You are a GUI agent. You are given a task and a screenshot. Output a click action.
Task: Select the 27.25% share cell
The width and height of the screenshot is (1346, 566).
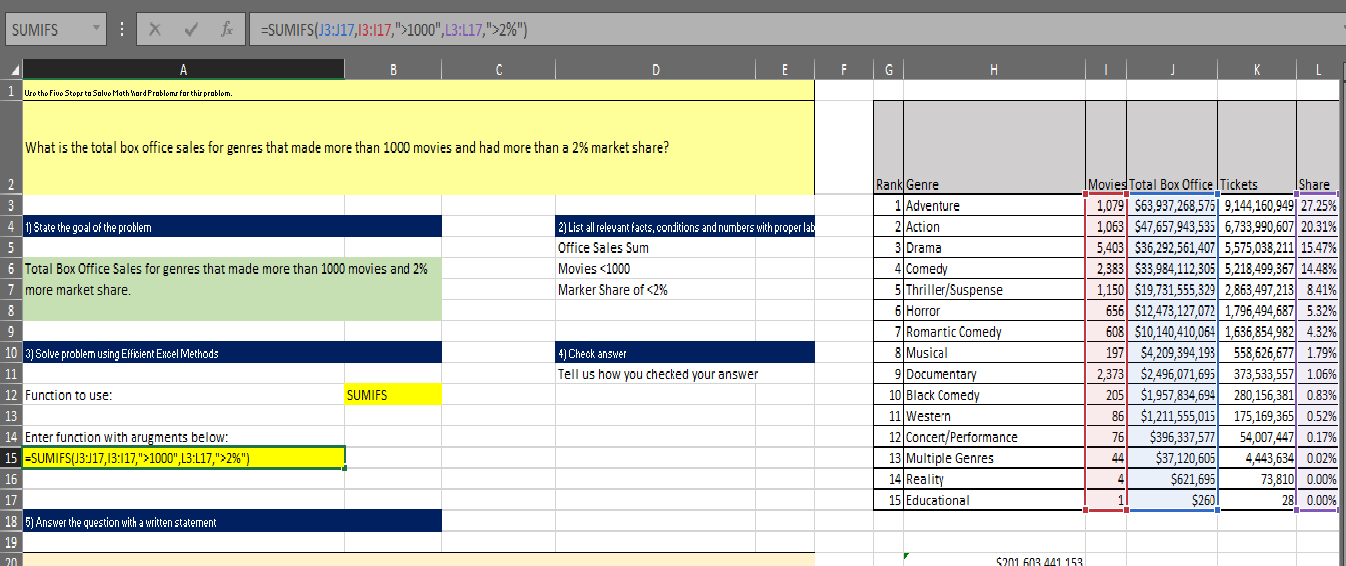point(1317,206)
